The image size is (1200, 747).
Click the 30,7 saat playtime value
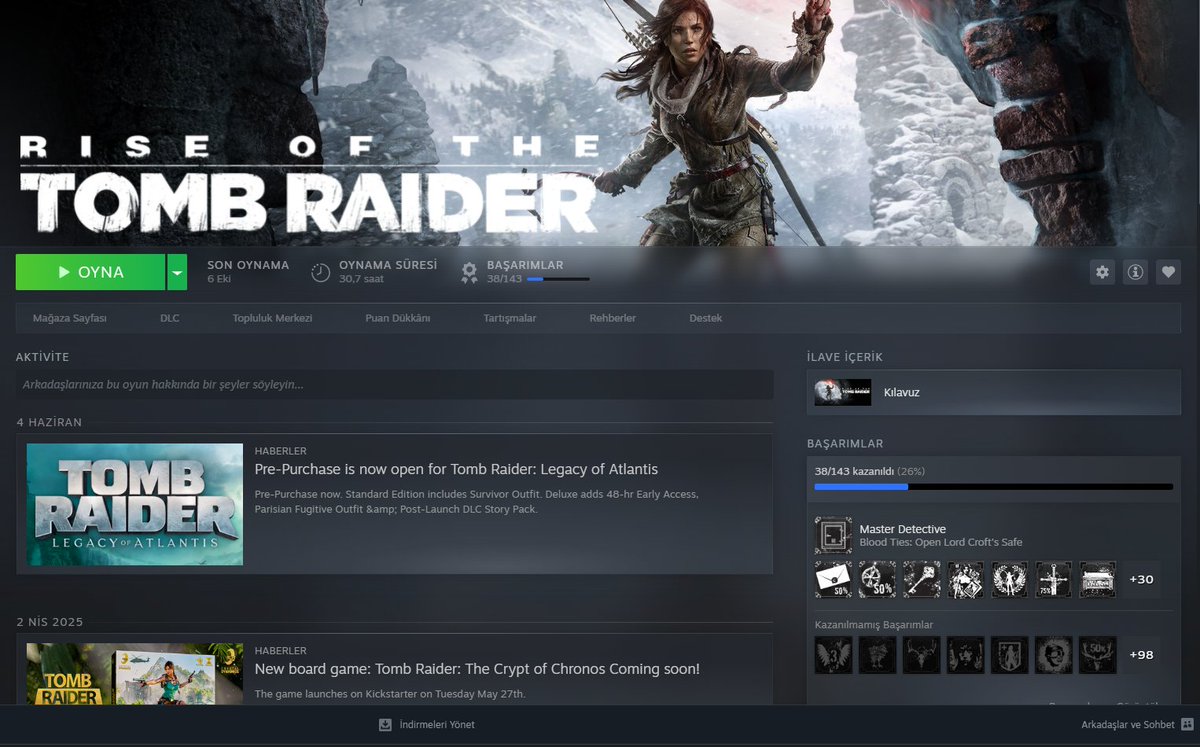[x=361, y=279]
